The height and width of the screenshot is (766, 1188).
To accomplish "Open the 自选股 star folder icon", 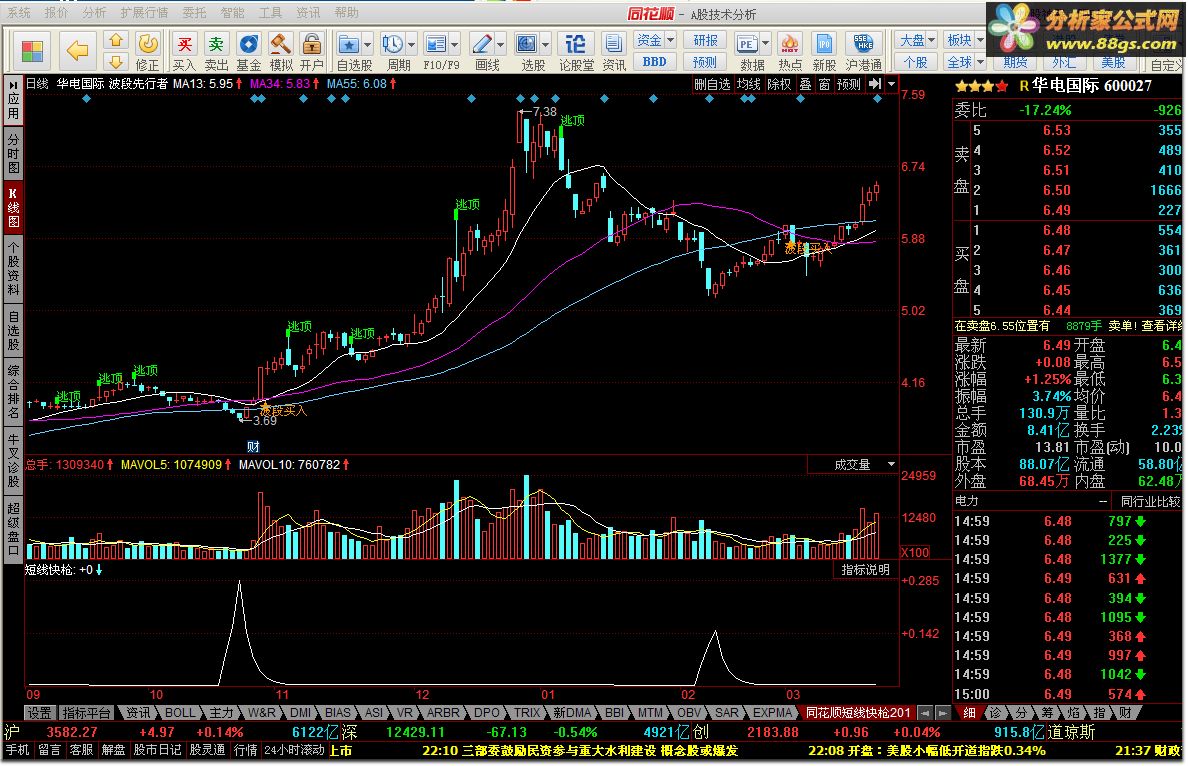I will click(349, 45).
